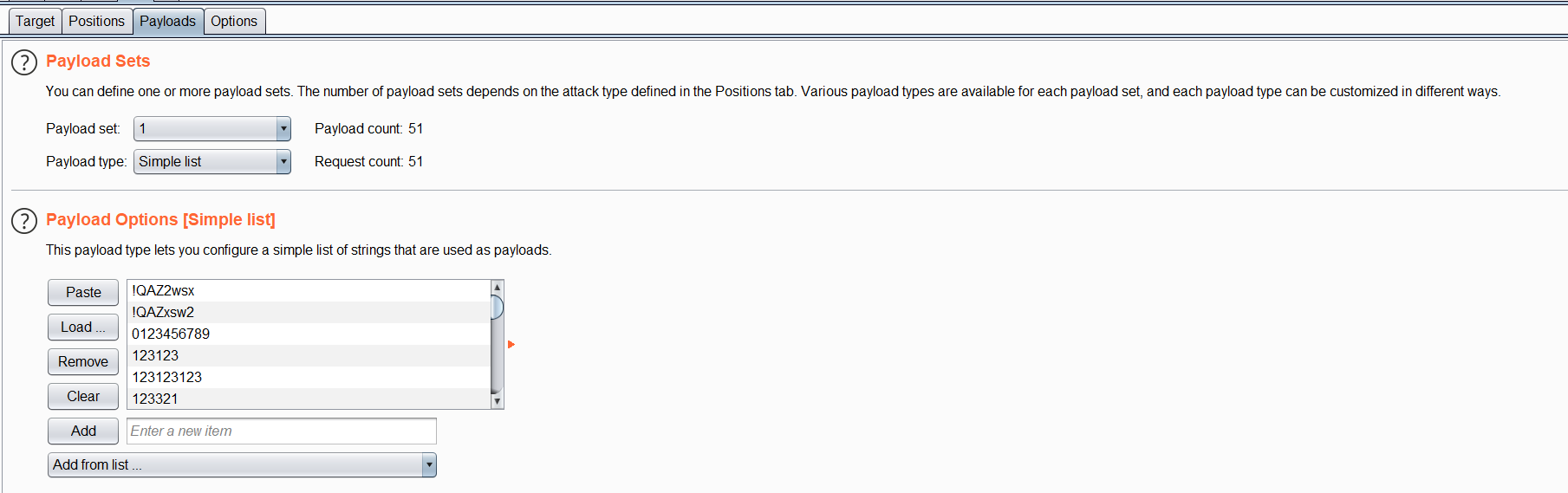
Task: Focus the Enter a new item field
Action: click(x=282, y=431)
